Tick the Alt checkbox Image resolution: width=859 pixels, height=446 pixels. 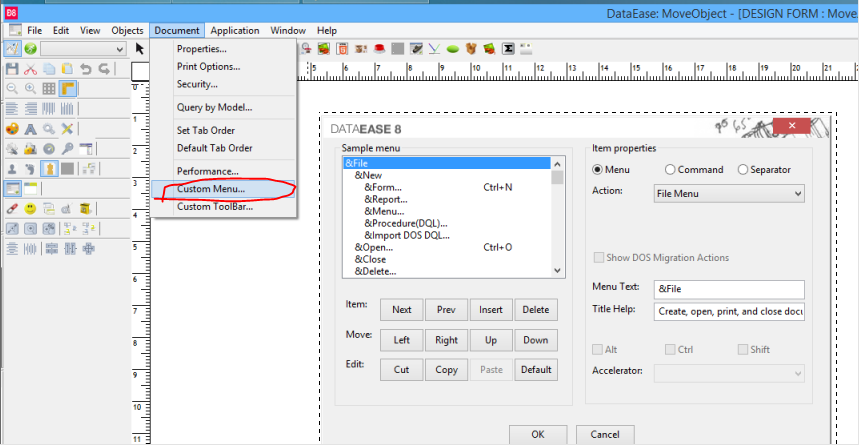pos(598,350)
